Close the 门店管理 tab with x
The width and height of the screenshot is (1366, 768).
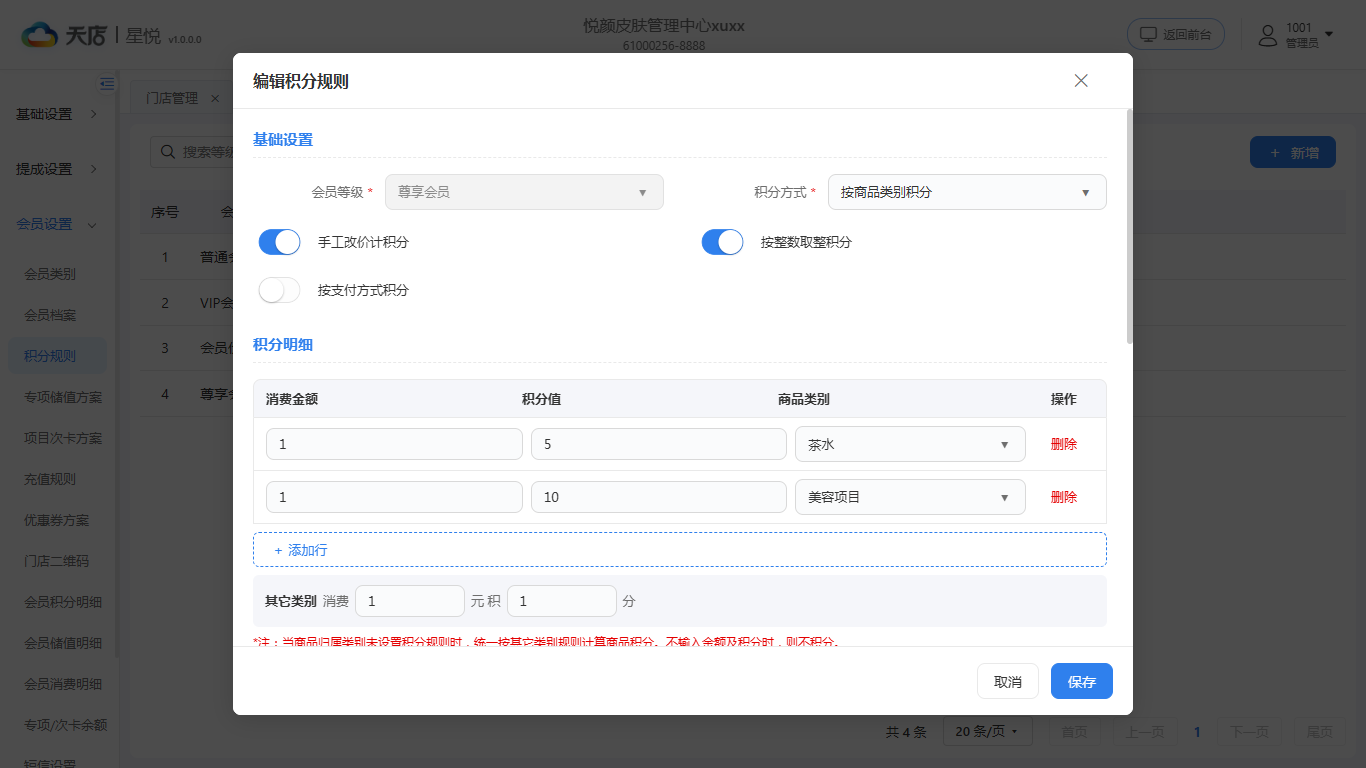[x=215, y=99]
